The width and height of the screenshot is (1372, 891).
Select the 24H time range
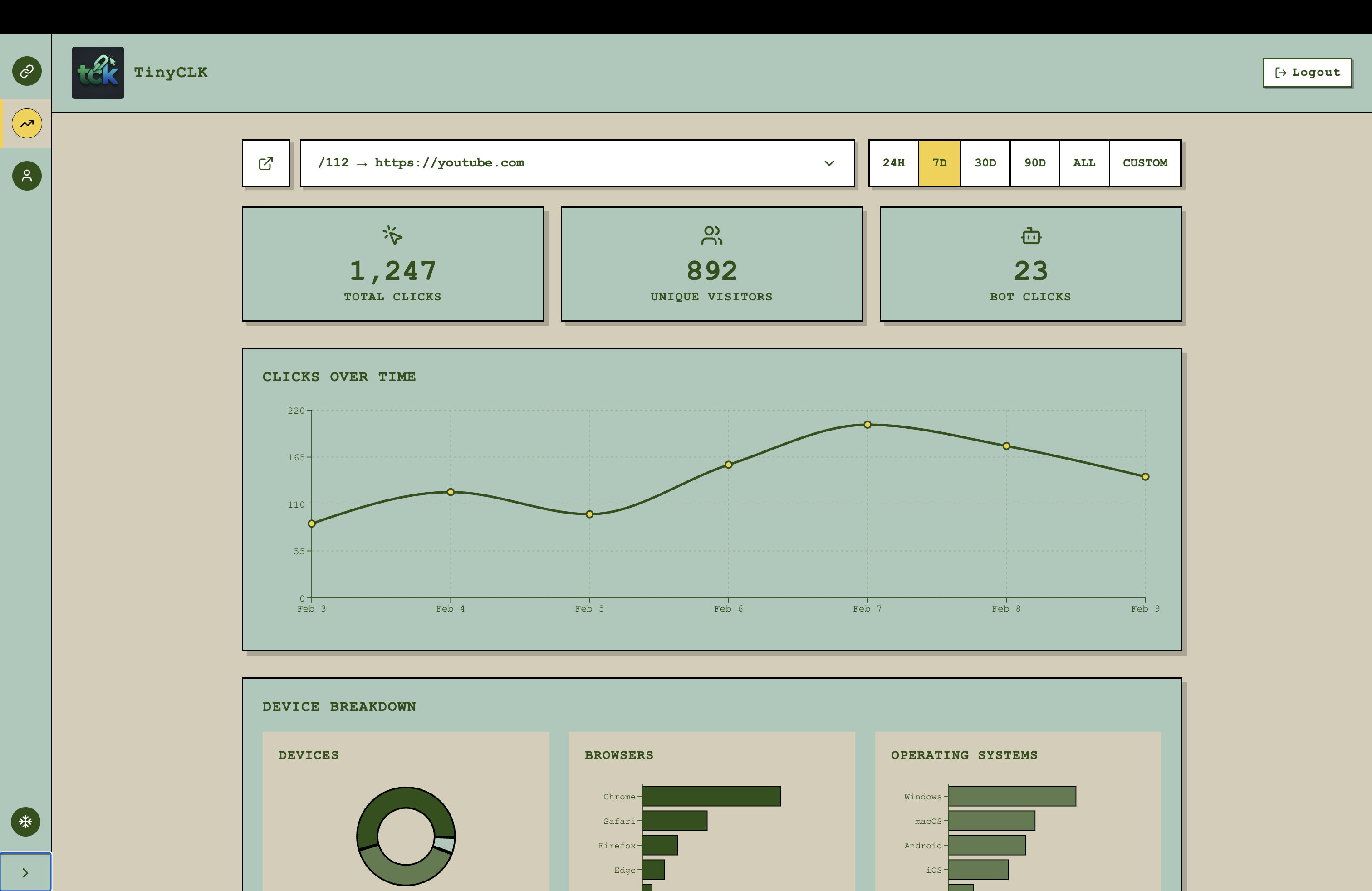pos(893,163)
